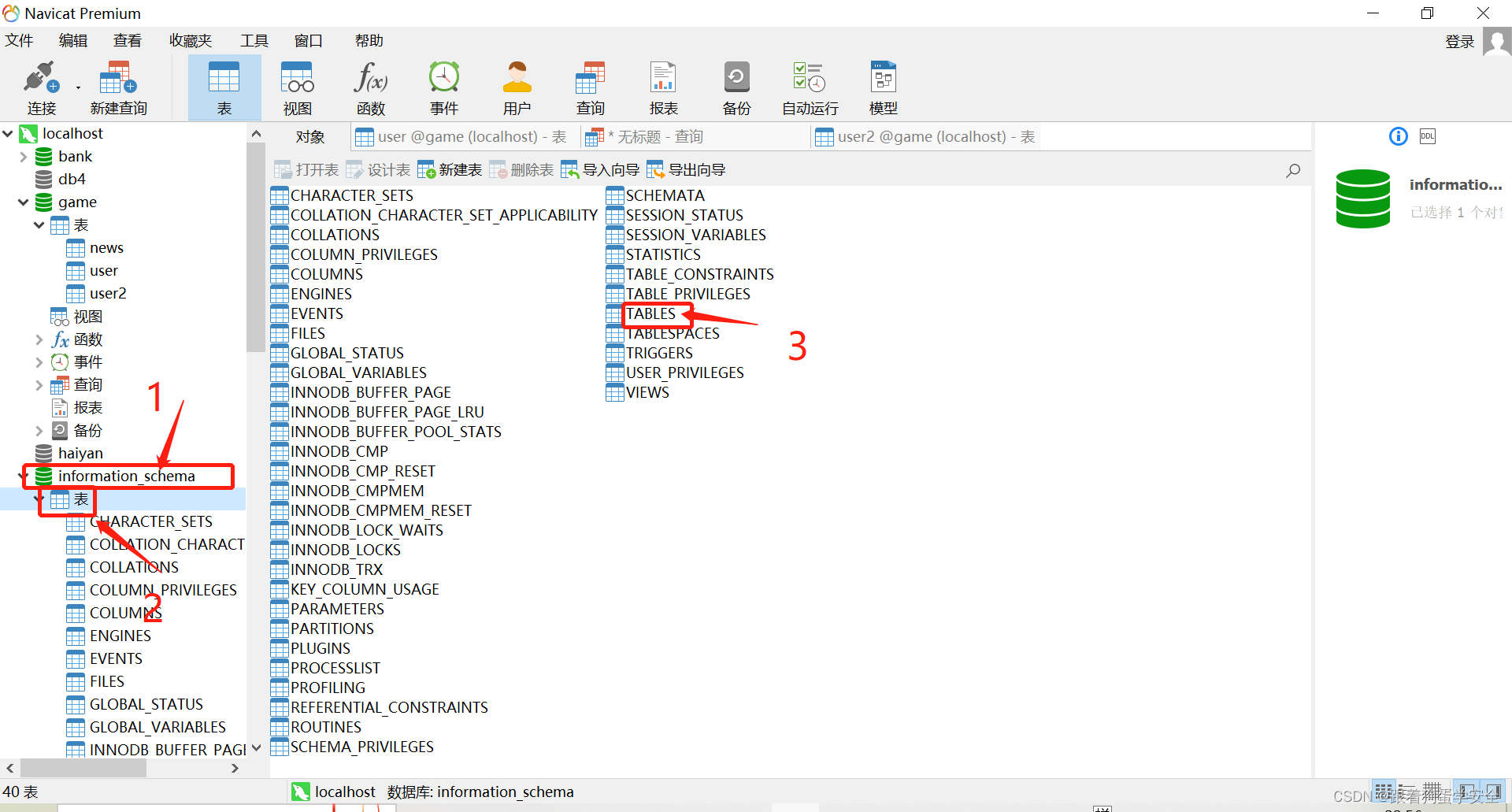Open the 连接 connection toolbar icon
1512x812 pixels.
pyautogui.click(x=41, y=78)
